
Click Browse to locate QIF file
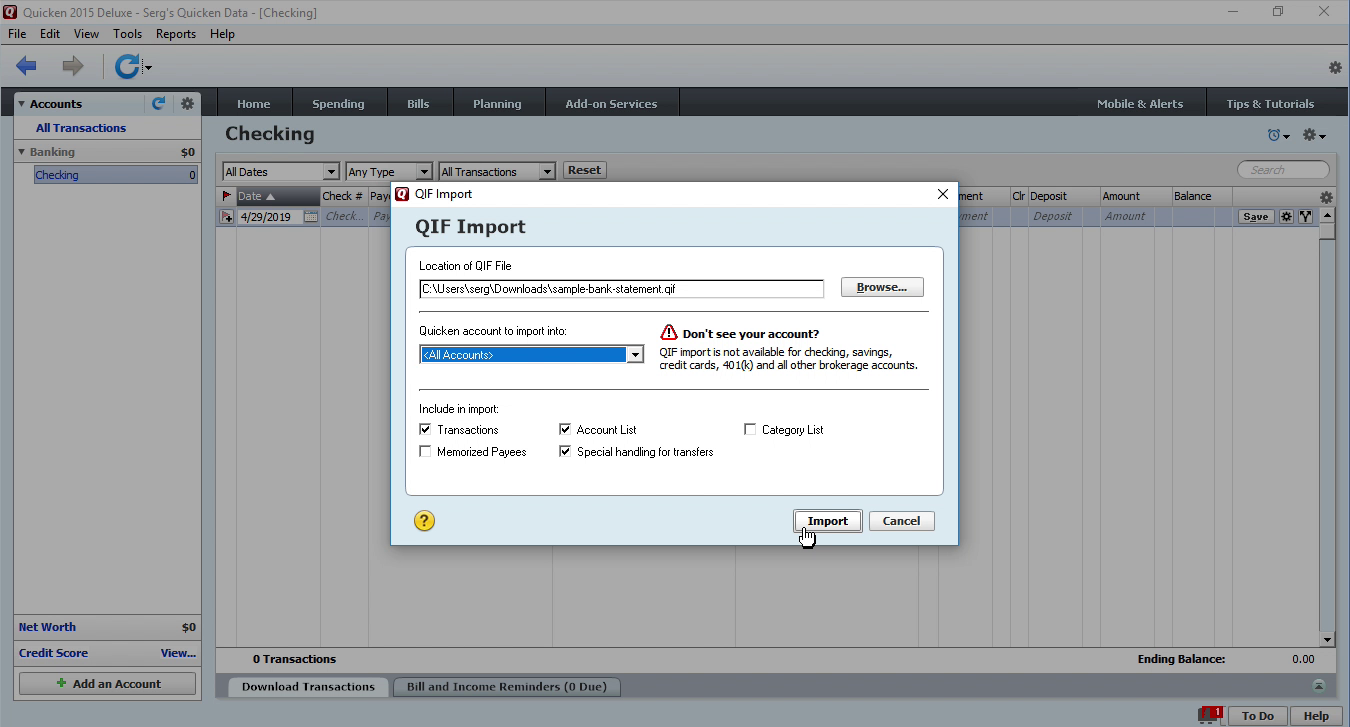[x=882, y=287]
